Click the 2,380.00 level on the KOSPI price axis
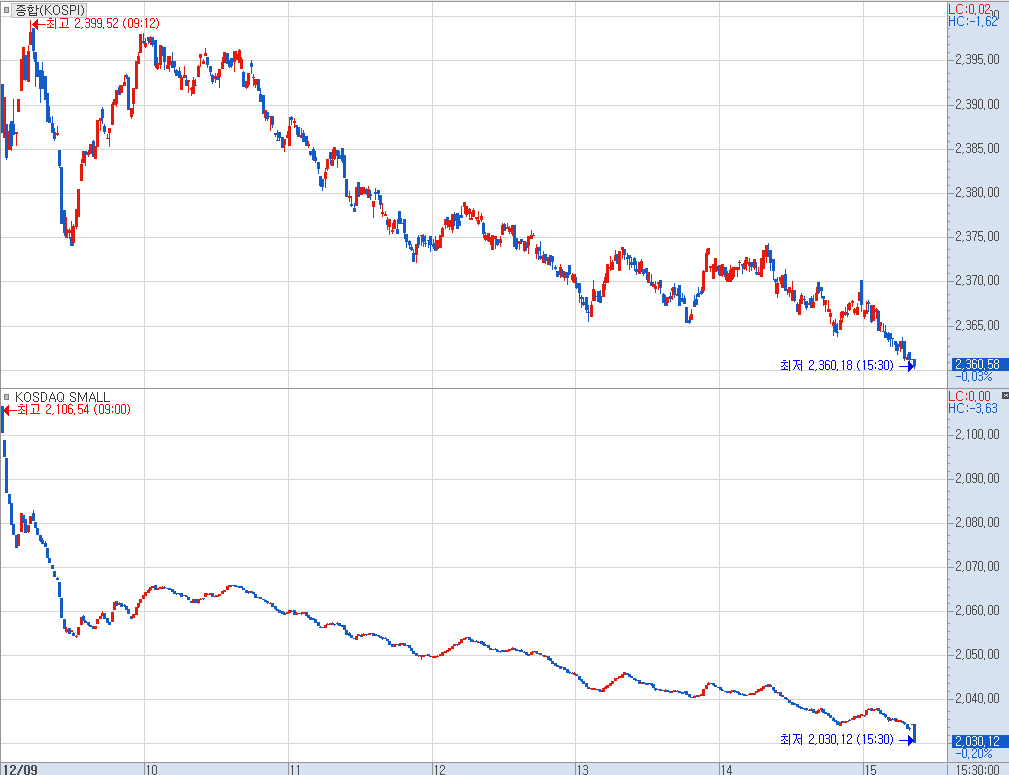This screenshot has height=775, width=1009. (x=977, y=192)
